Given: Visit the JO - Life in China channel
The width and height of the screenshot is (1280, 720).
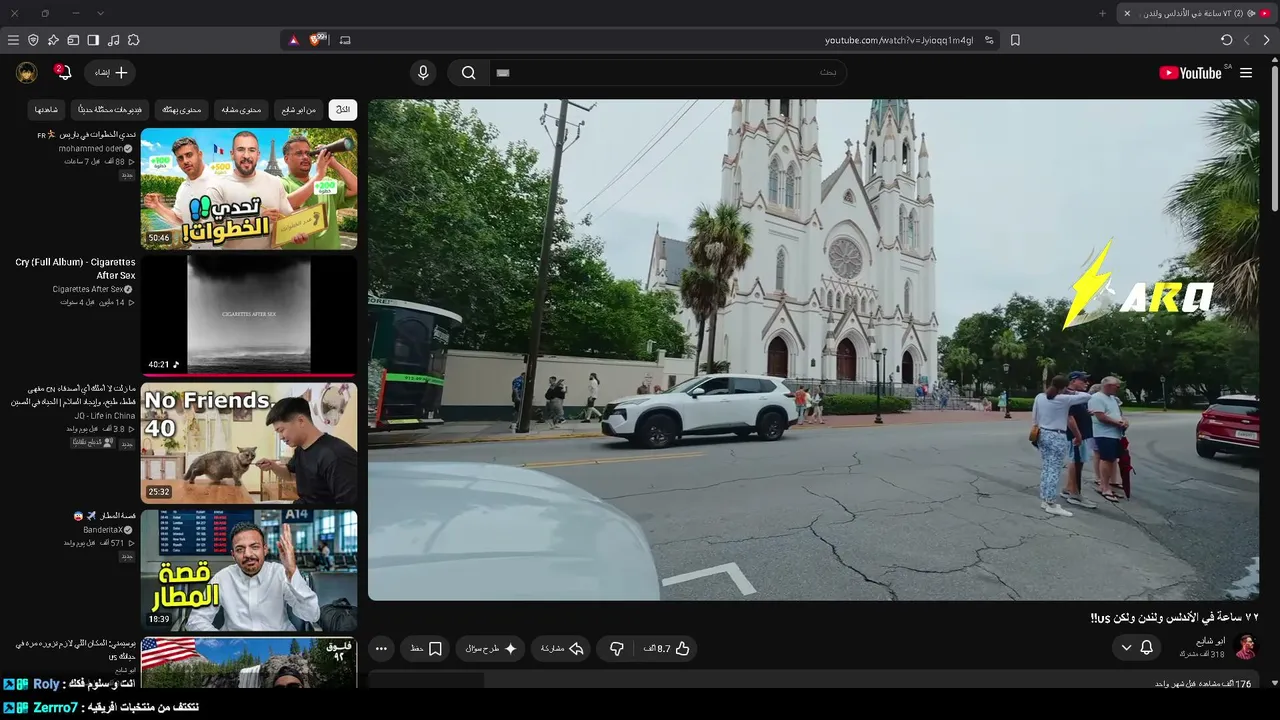Looking at the screenshot, I should point(103,415).
